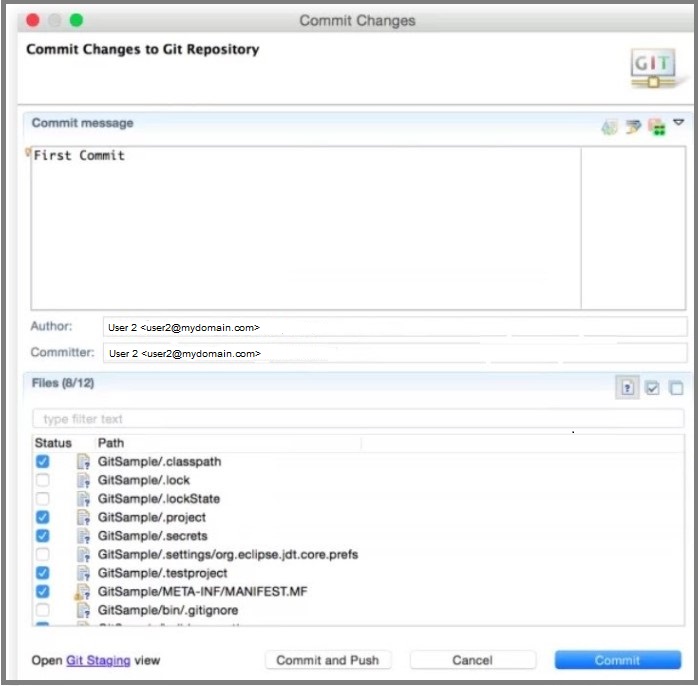Click the file icon beside GitSample/.testproject
This screenshot has height=686, width=698.
pos(83,573)
